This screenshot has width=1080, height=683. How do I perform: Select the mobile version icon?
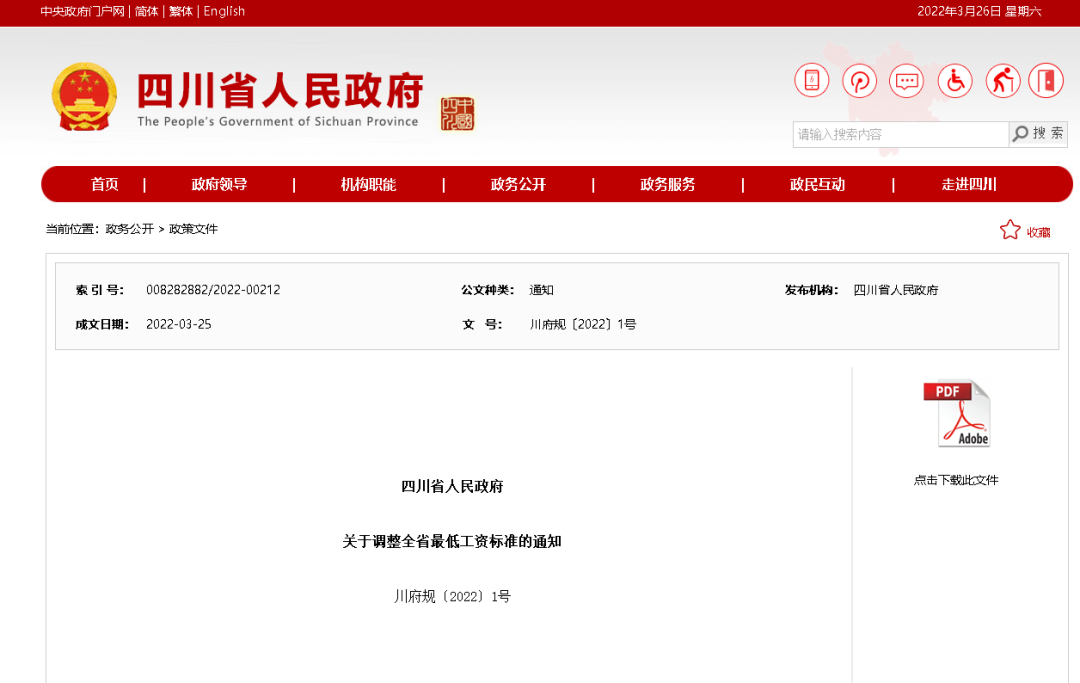pyautogui.click(x=811, y=80)
